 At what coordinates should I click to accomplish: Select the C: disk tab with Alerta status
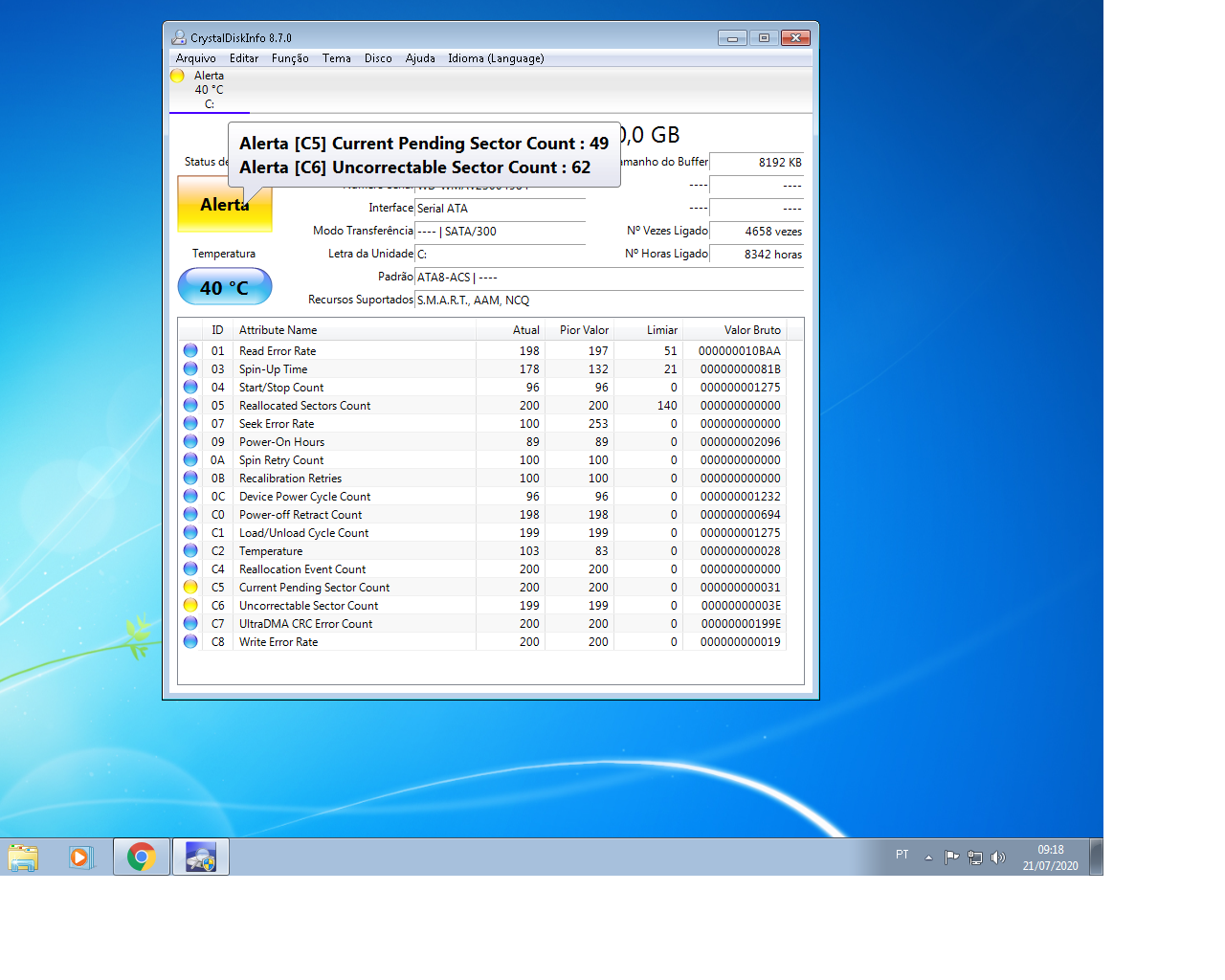click(210, 90)
